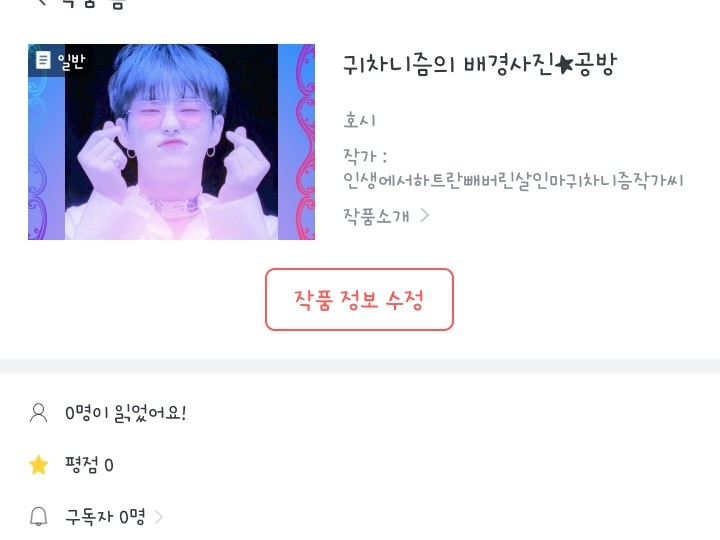The width and height of the screenshot is (720, 540).
Task: Click the 작품 정보 수정 button
Action: pyautogui.click(x=359, y=299)
